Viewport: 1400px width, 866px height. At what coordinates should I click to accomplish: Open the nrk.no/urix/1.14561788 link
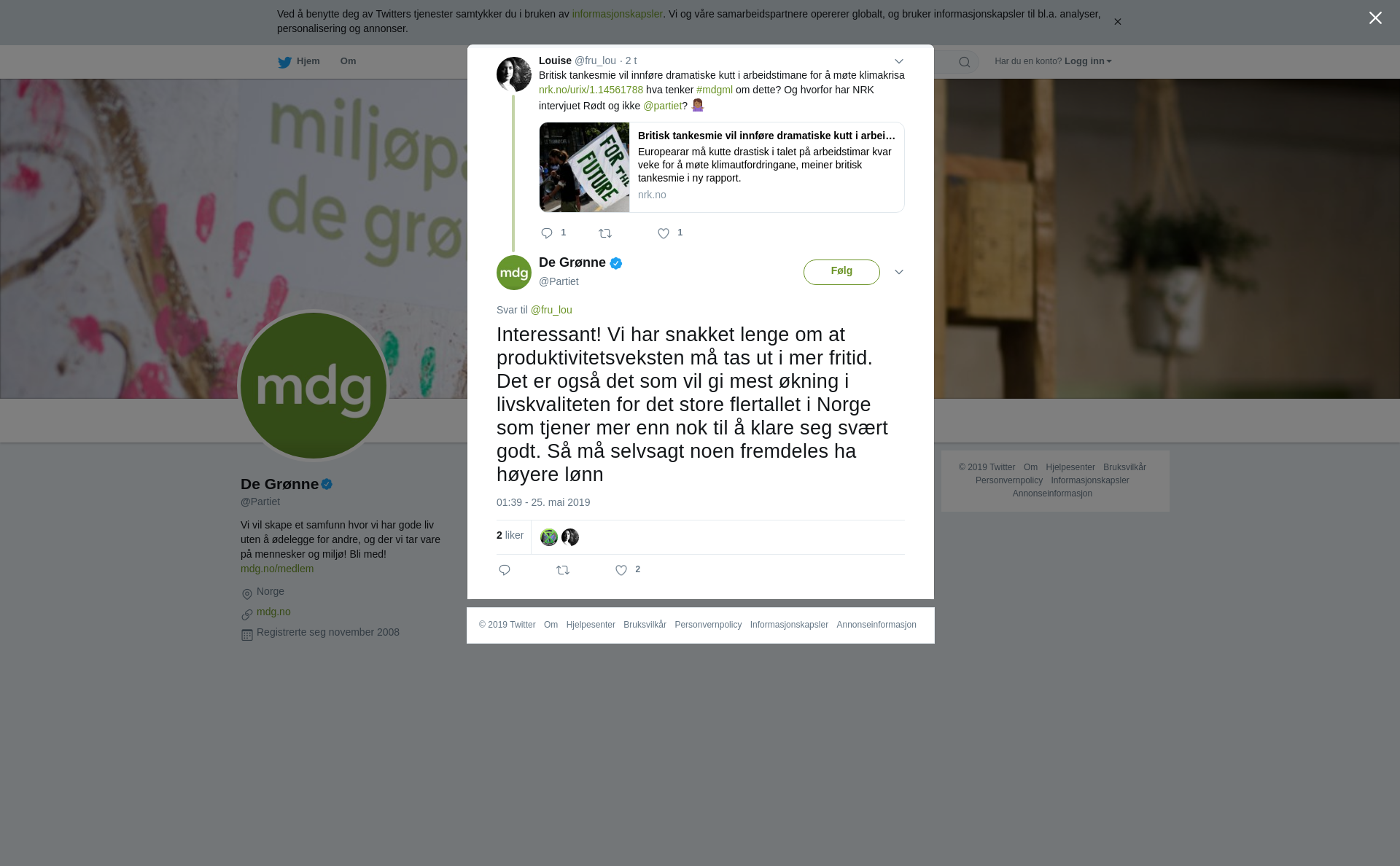591,90
